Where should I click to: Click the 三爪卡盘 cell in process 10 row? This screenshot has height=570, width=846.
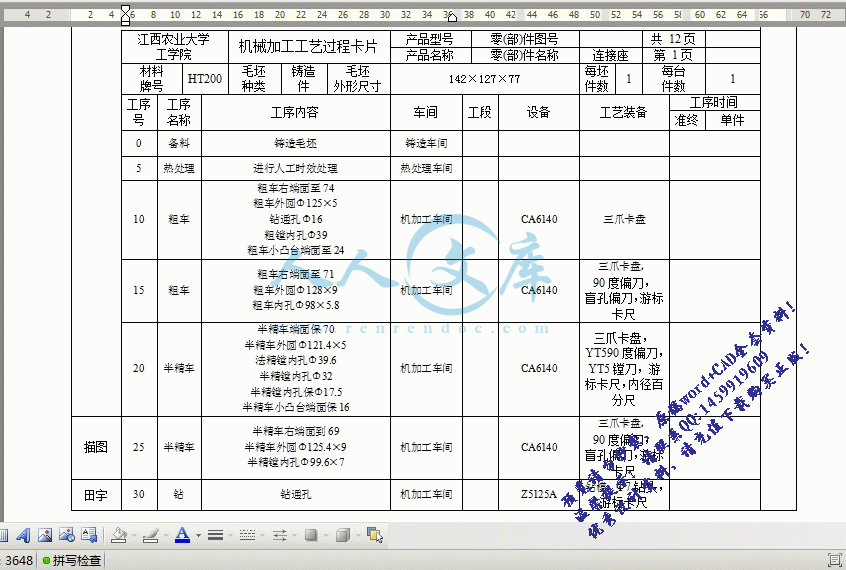[x=624, y=219]
